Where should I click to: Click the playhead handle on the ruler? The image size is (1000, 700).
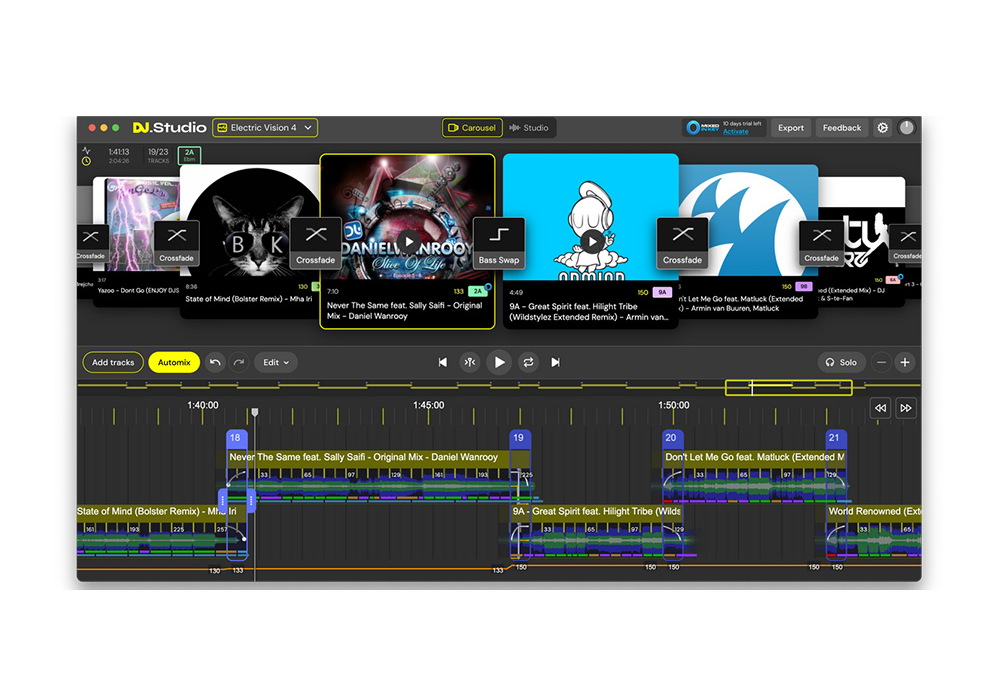(x=254, y=412)
